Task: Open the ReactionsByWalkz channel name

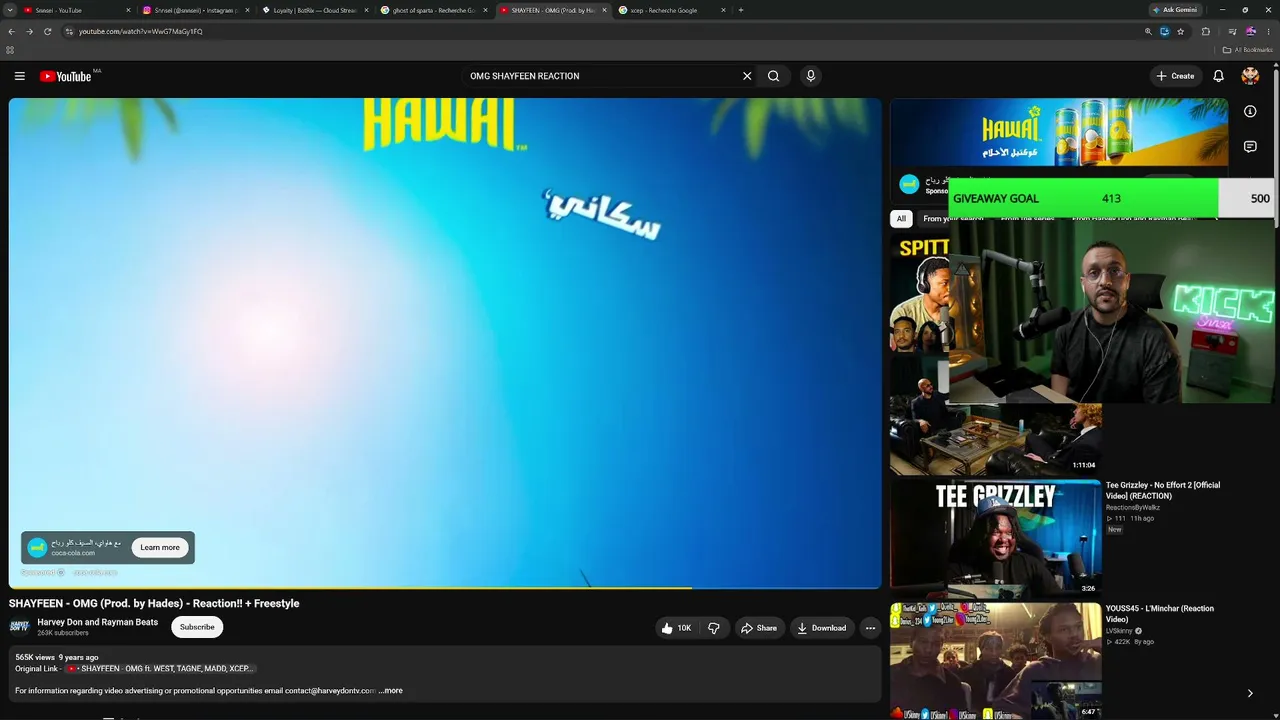Action: point(1133,507)
